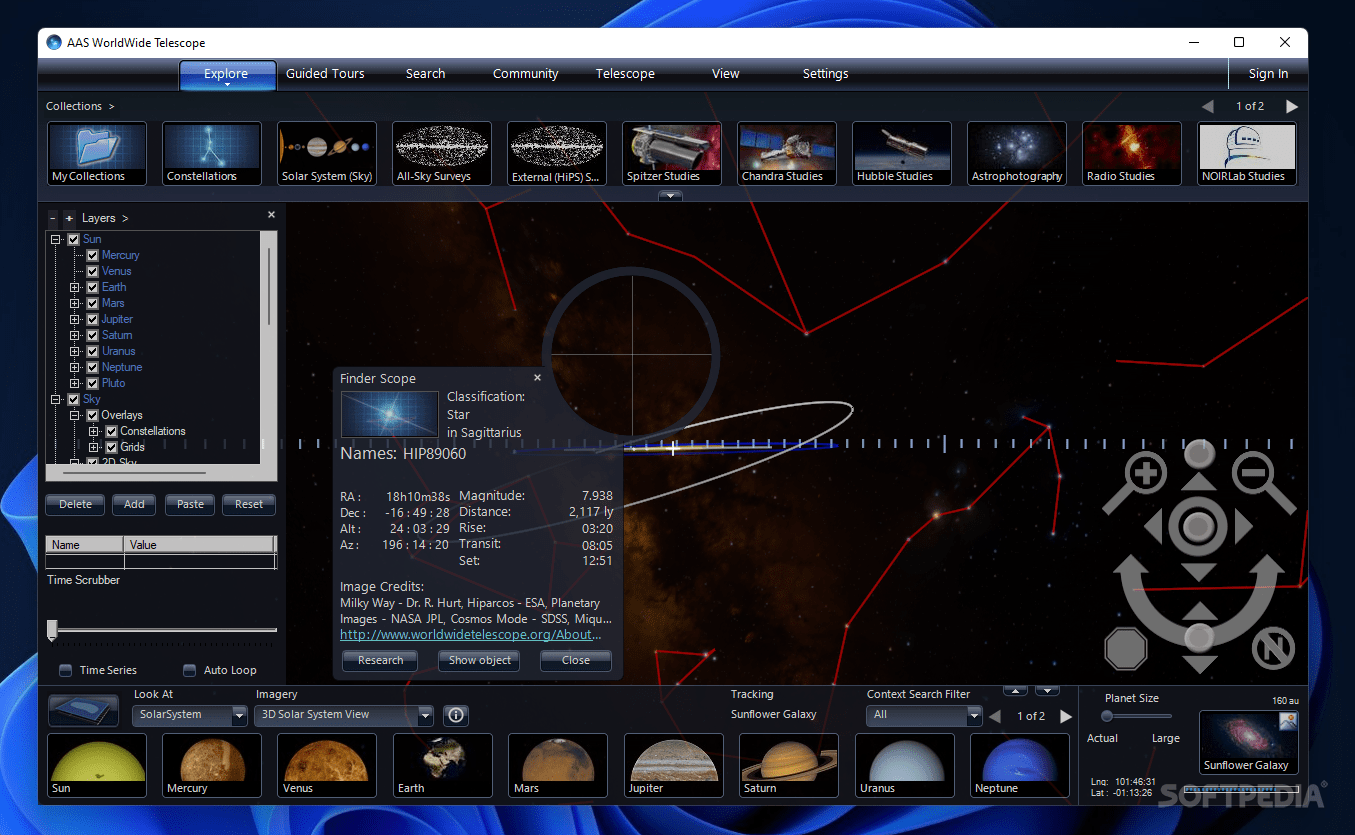The width and height of the screenshot is (1355, 835).
Task: Open the Telescope tab
Action: click(x=625, y=74)
